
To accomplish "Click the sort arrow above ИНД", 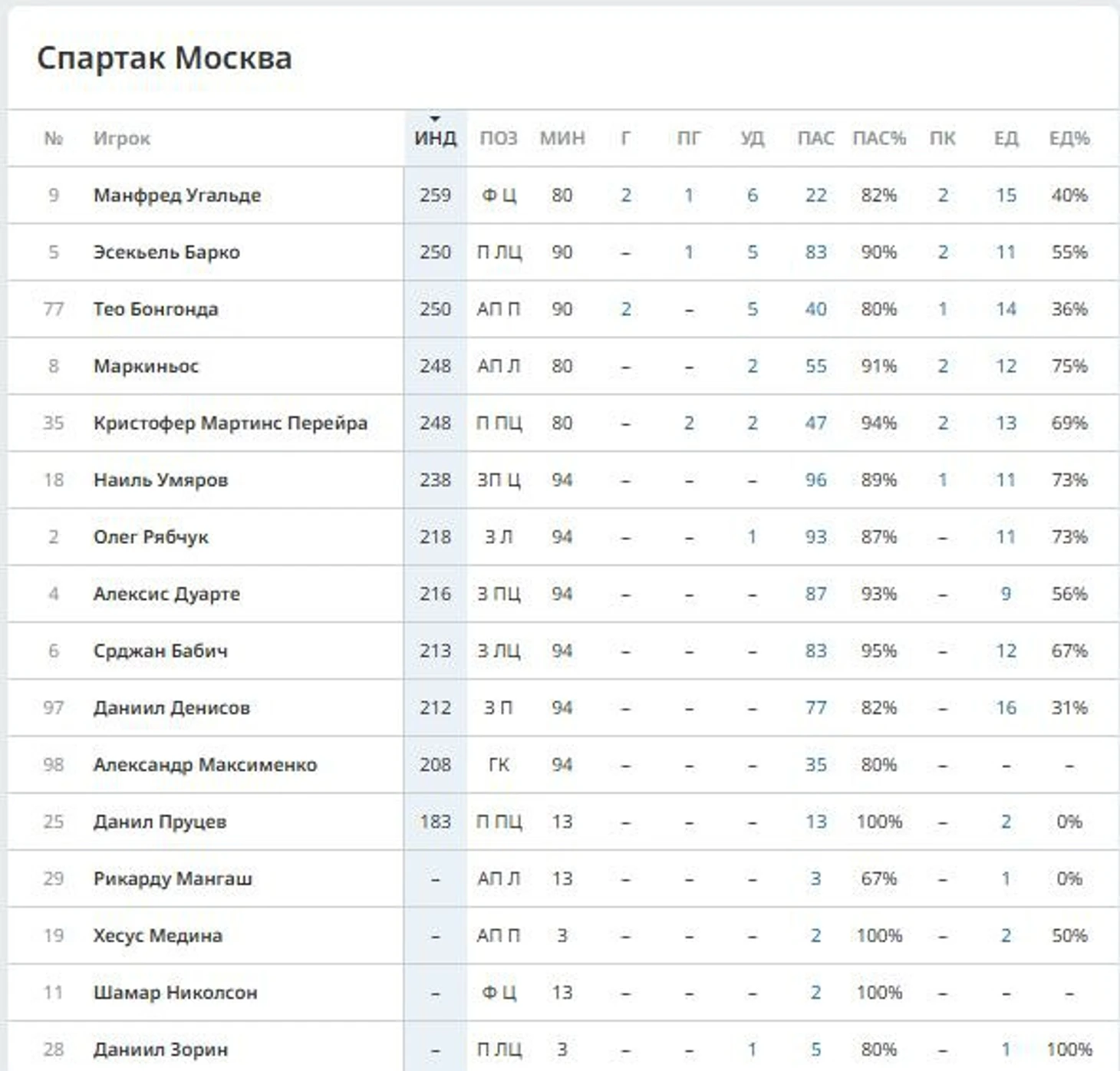I will click(x=435, y=119).
